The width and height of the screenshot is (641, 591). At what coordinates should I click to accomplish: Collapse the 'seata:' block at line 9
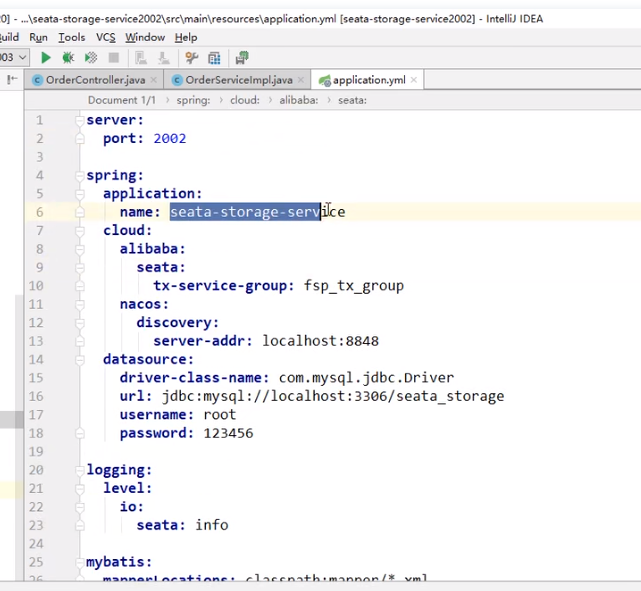(x=80, y=268)
